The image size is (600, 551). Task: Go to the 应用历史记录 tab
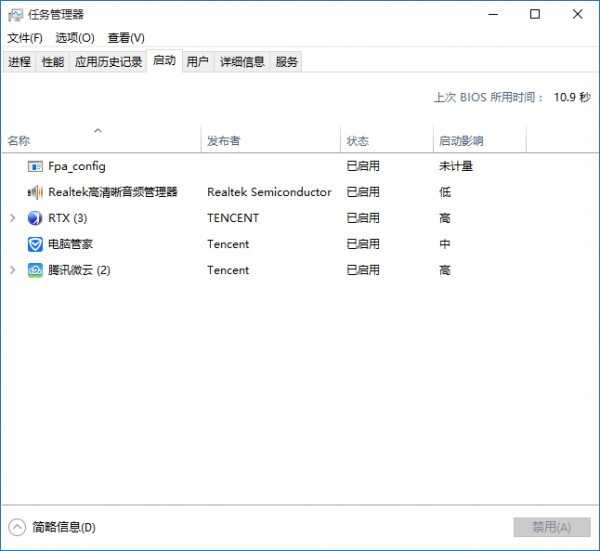pos(108,62)
